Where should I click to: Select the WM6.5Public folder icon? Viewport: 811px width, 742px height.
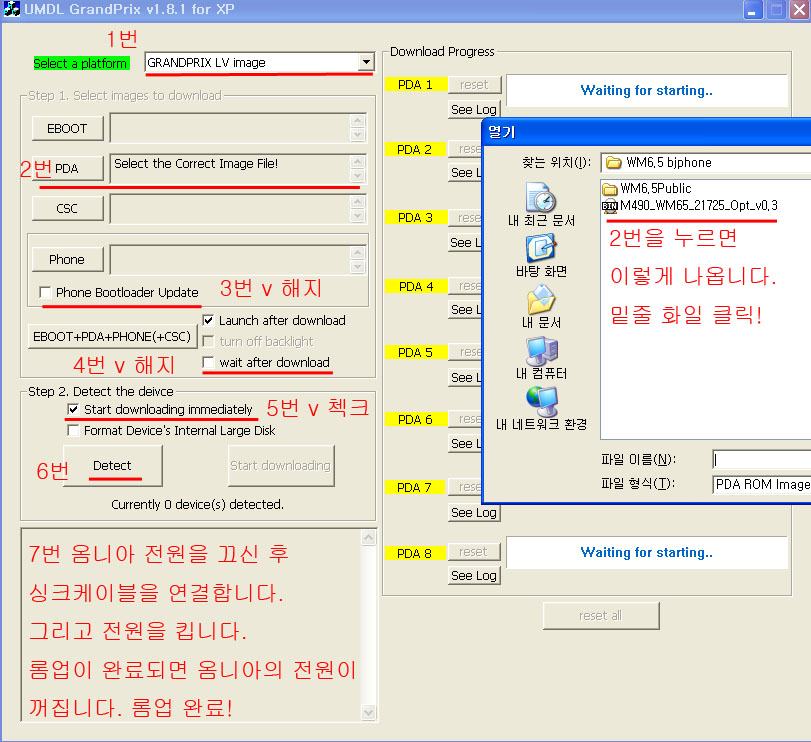610,189
